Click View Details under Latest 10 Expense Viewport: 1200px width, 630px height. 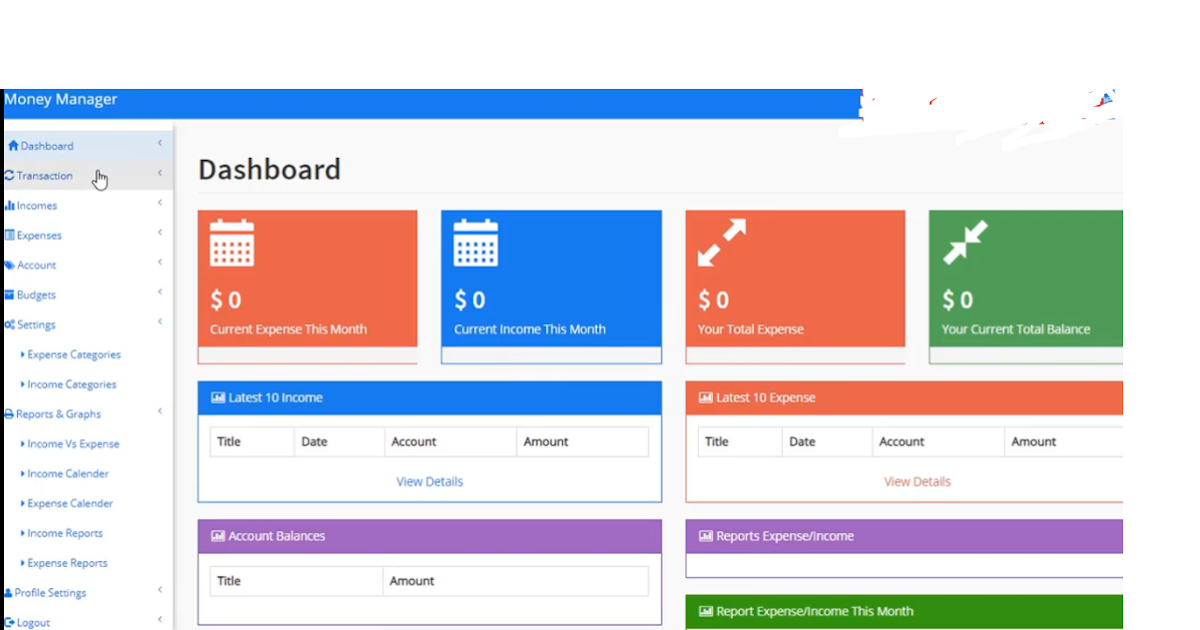pos(916,481)
